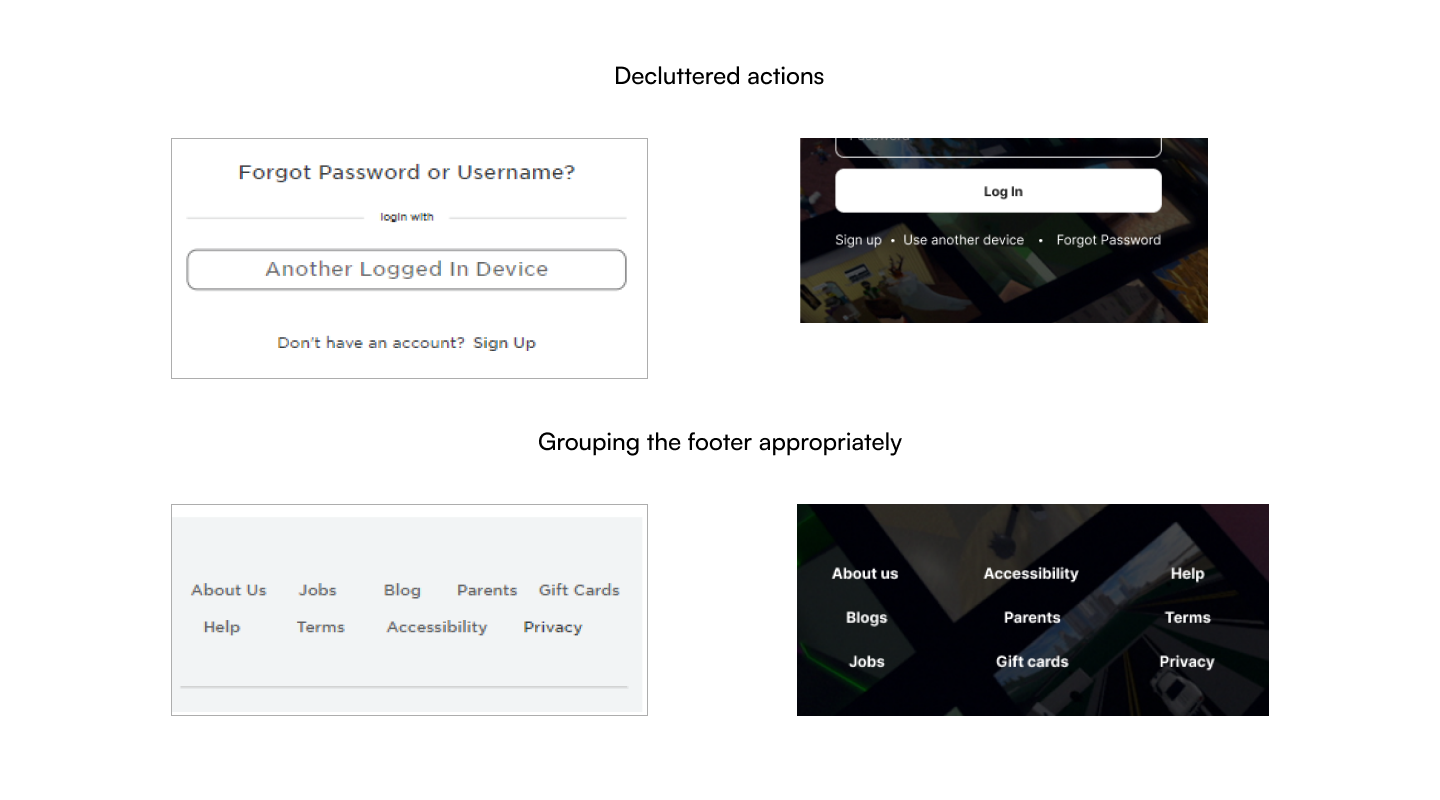Open the Blog page from the footer
1440x800 pixels.
pos(402,590)
